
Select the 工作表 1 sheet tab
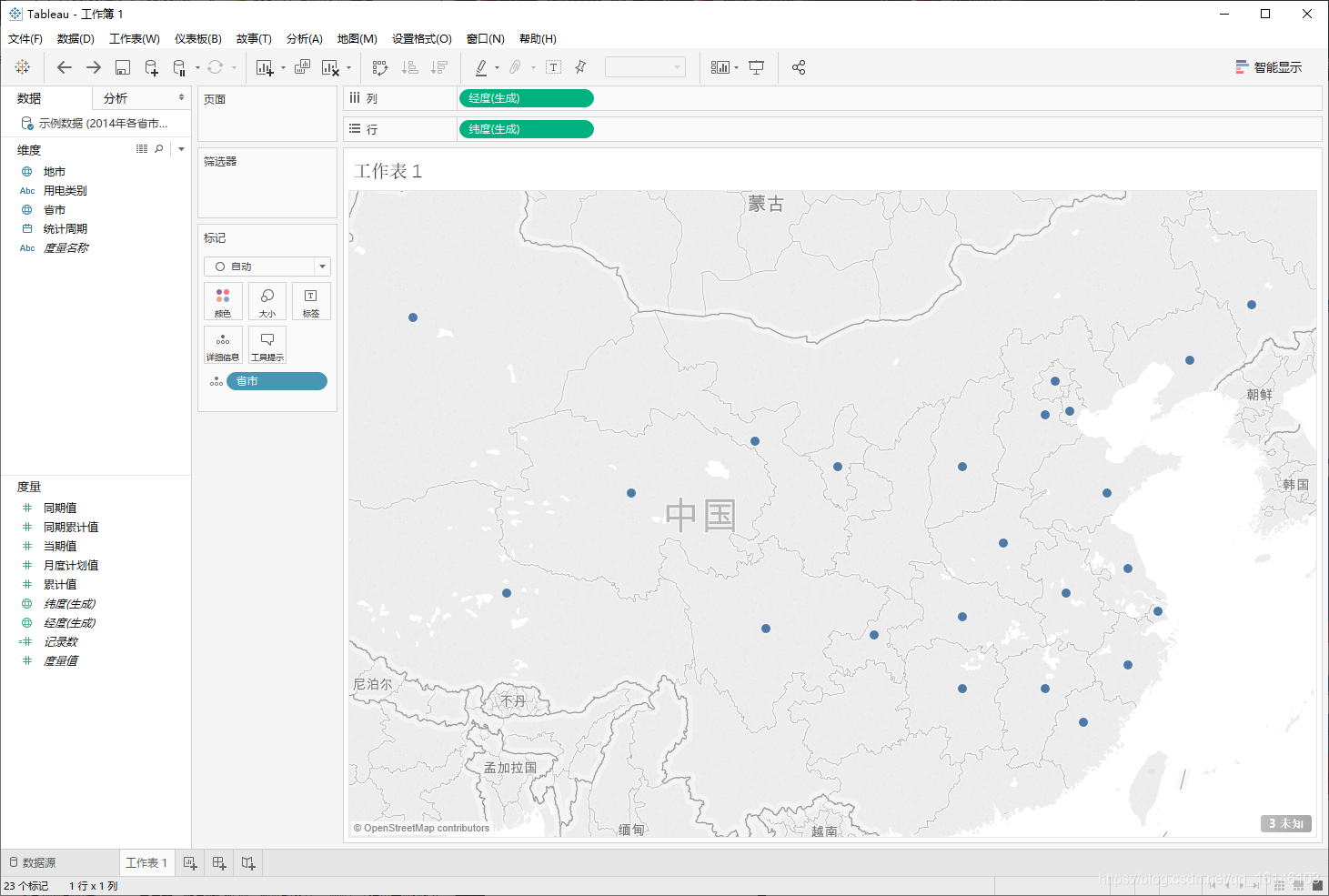(x=146, y=863)
